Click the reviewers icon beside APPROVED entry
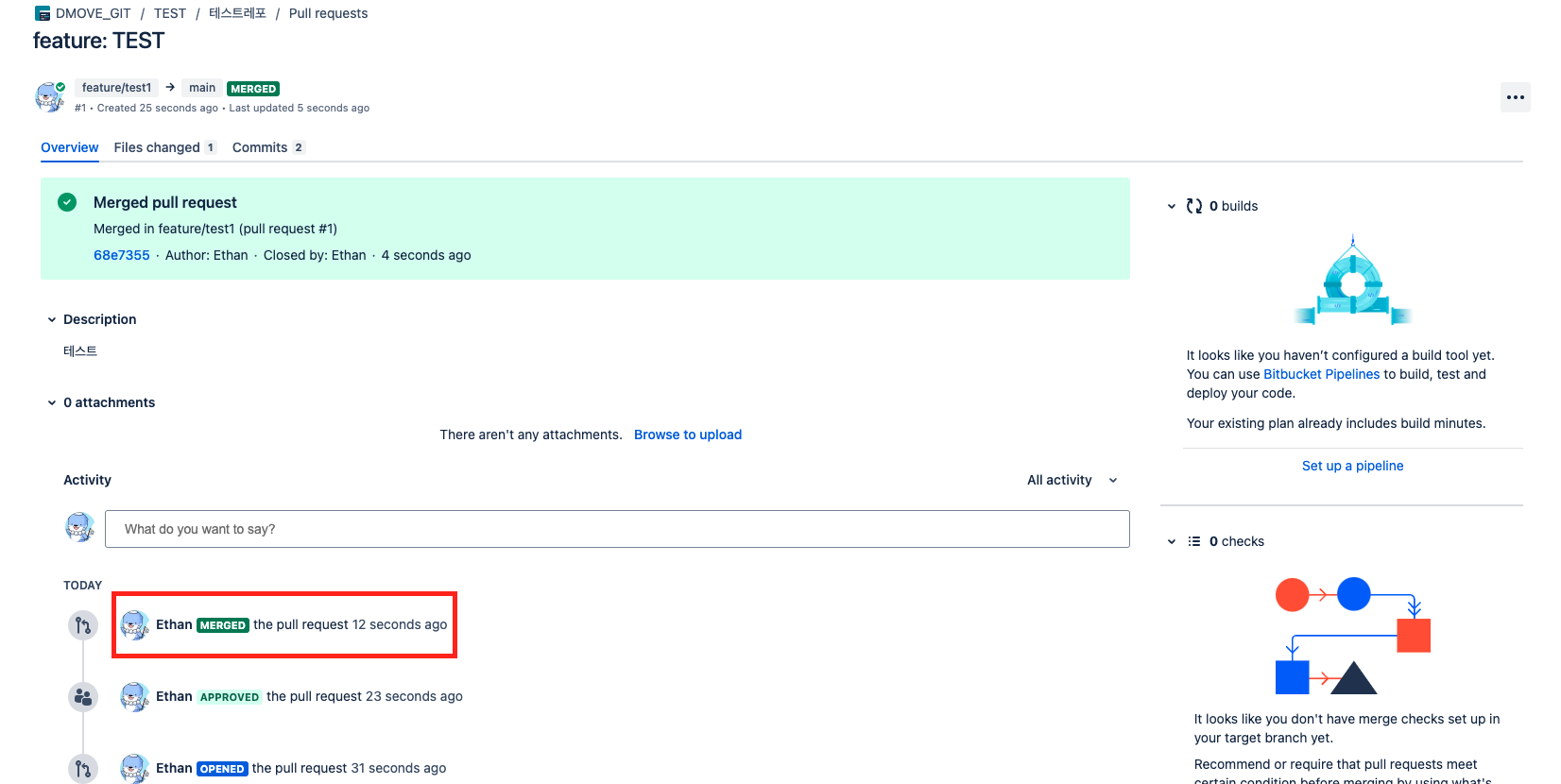The height and width of the screenshot is (784, 1561). point(83,697)
